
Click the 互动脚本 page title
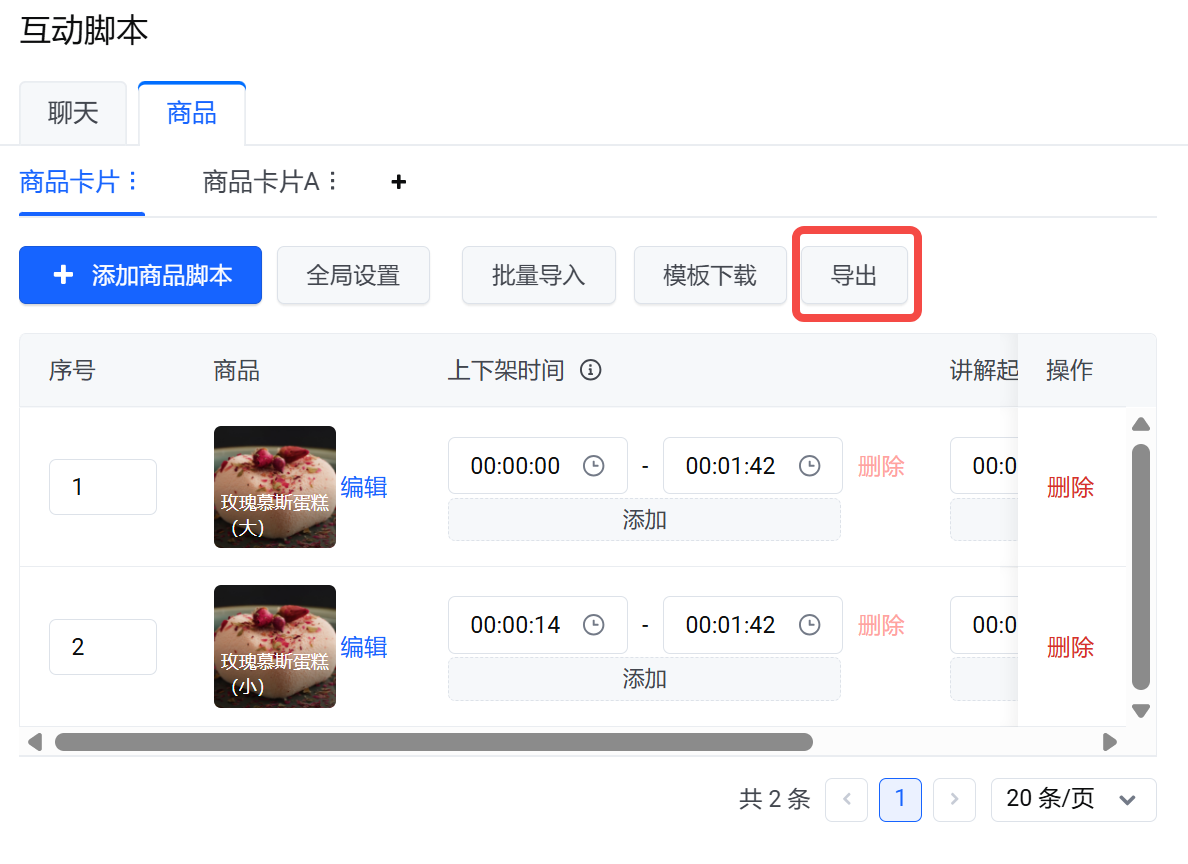click(83, 30)
